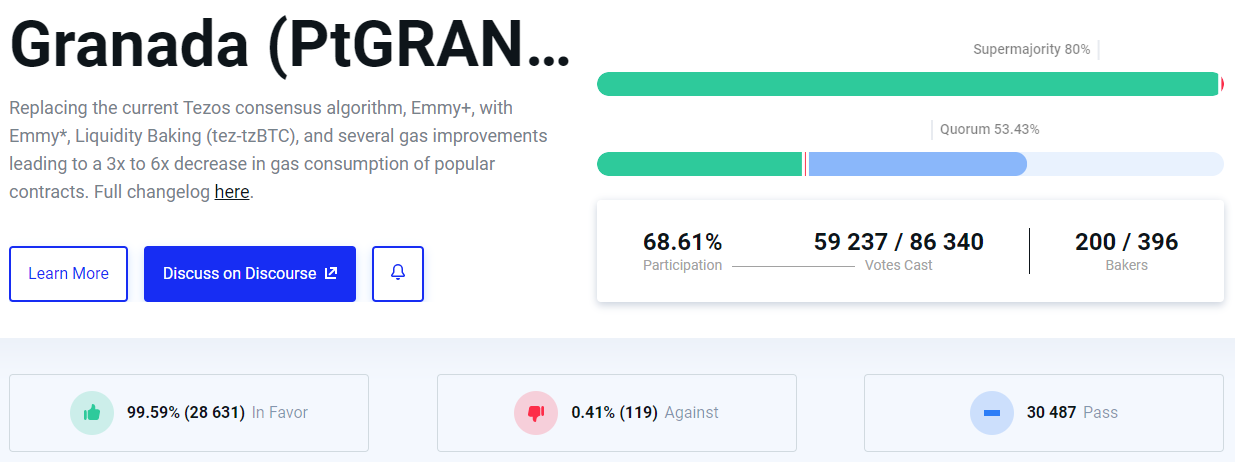Follow the full changelog 'here' link
This screenshot has width=1235, height=462.
click(232, 191)
